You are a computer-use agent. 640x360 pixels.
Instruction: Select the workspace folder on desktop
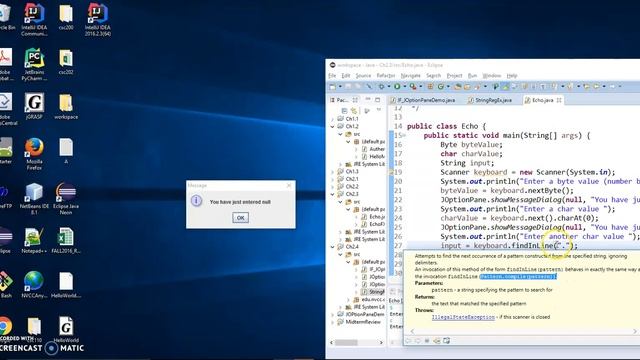click(66, 106)
